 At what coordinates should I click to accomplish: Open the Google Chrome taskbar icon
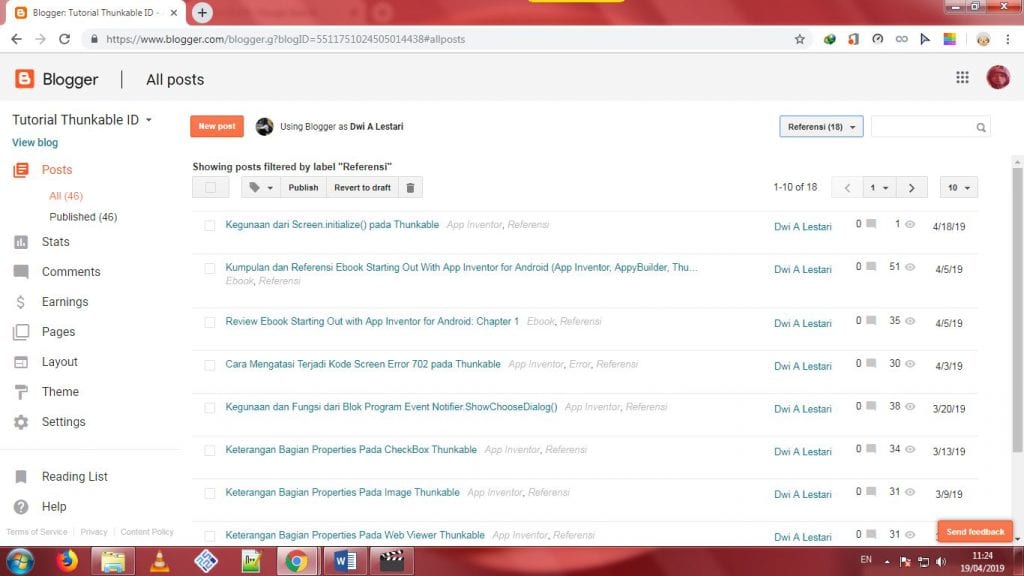pyautogui.click(x=296, y=561)
